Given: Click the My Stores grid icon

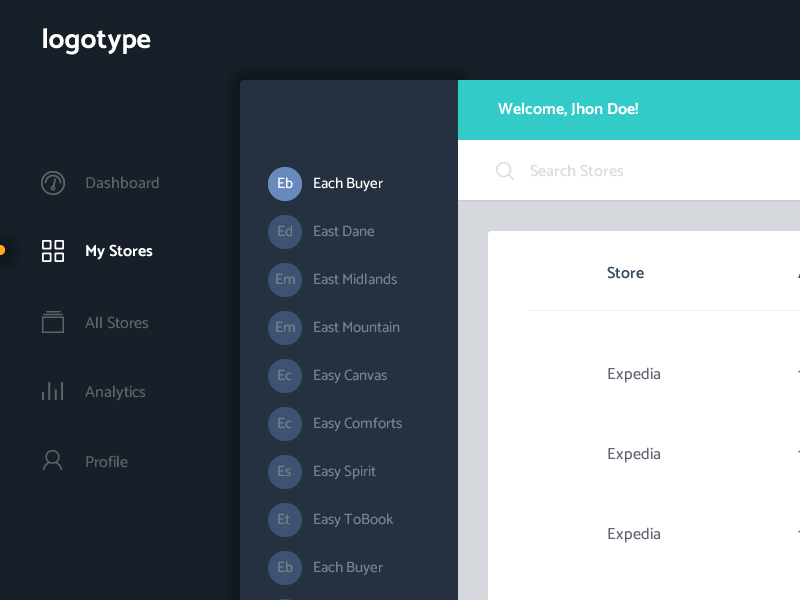Looking at the screenshot, I should click(53, 251).
